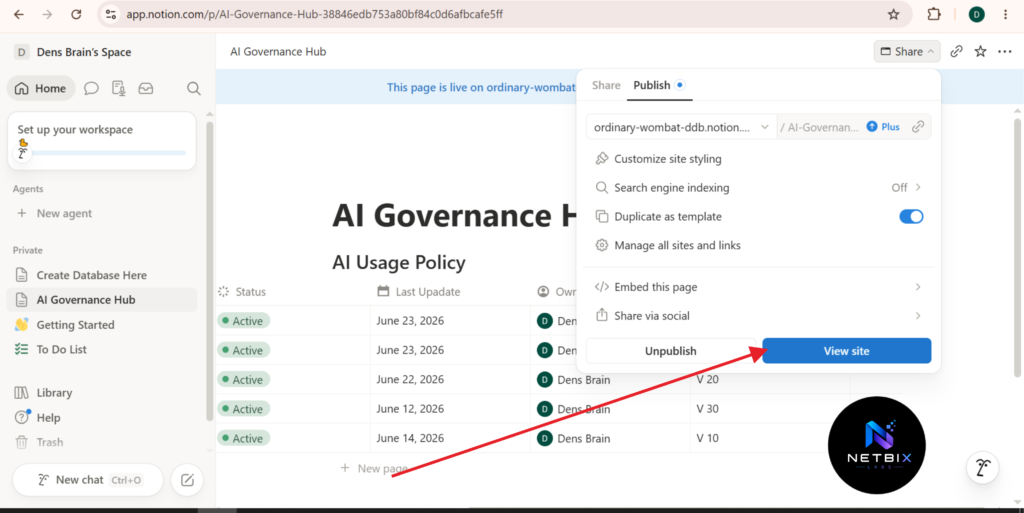Click the June 14, 2026 date cell
This screenshot has height=513, width=1024.
pos(450,439)
